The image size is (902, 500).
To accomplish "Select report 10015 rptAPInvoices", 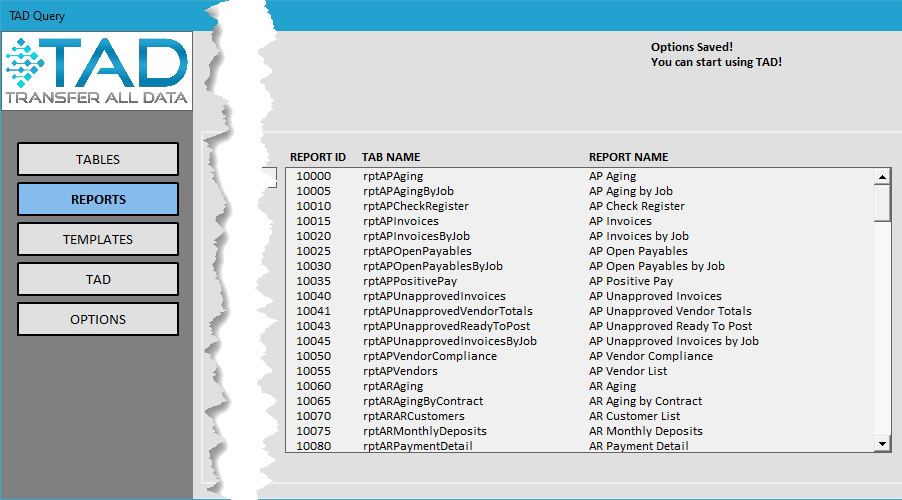I will [579, 221].
